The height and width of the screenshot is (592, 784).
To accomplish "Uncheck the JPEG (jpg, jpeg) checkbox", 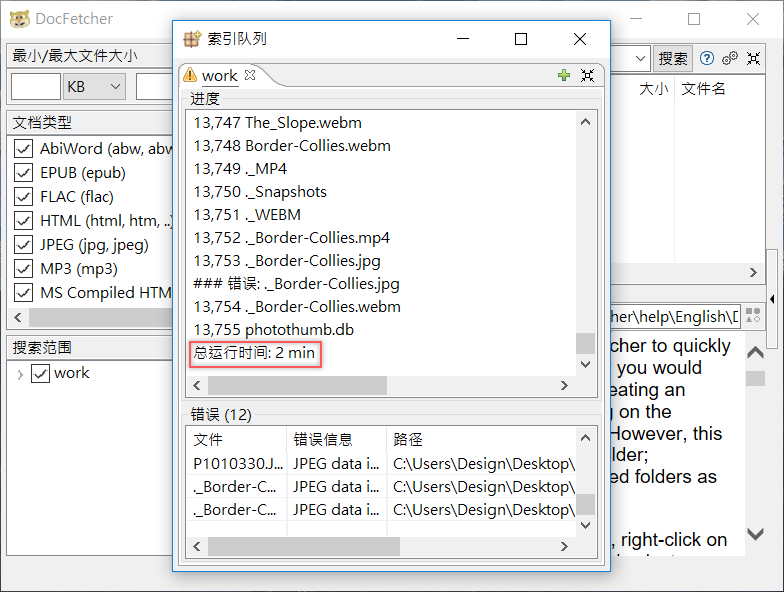I will 24,244.
